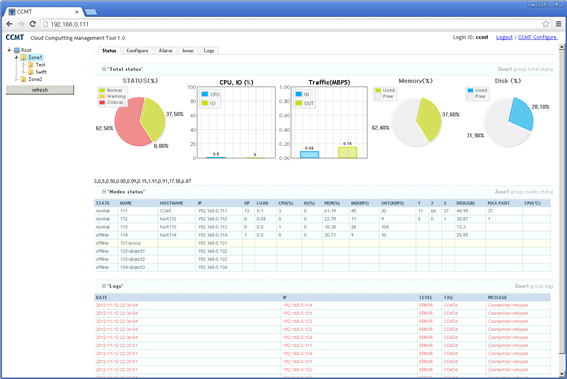
Task: Click the page scrollbar up arrow
Action: (x=562, y=47)
